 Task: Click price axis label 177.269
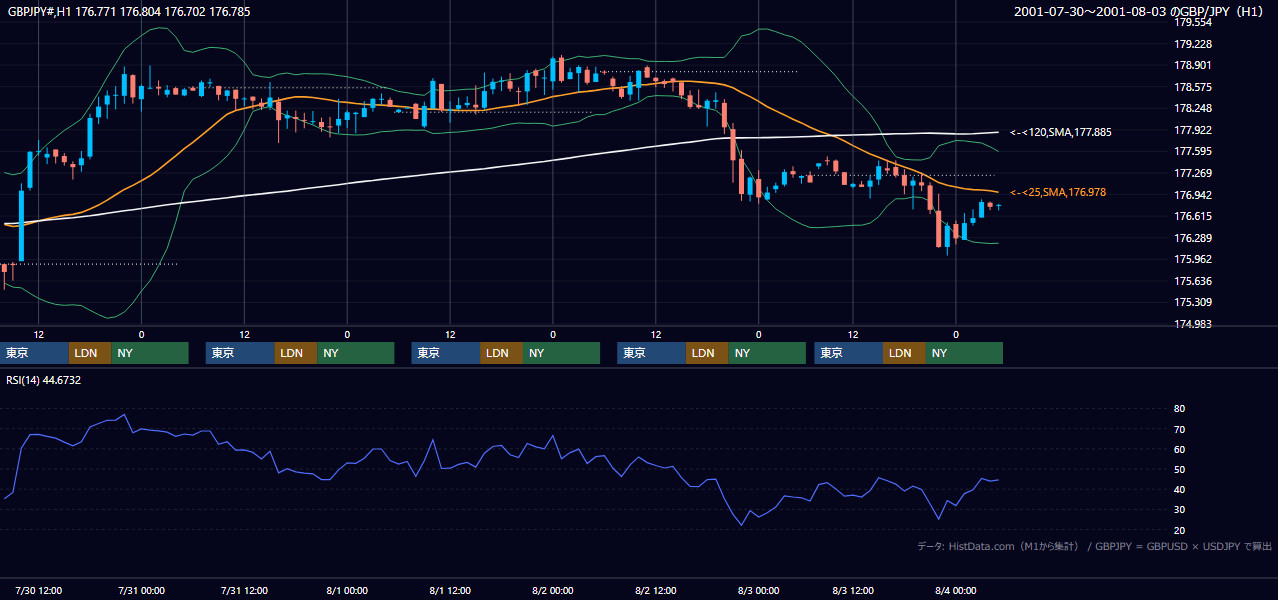(x=1192, y=173)
